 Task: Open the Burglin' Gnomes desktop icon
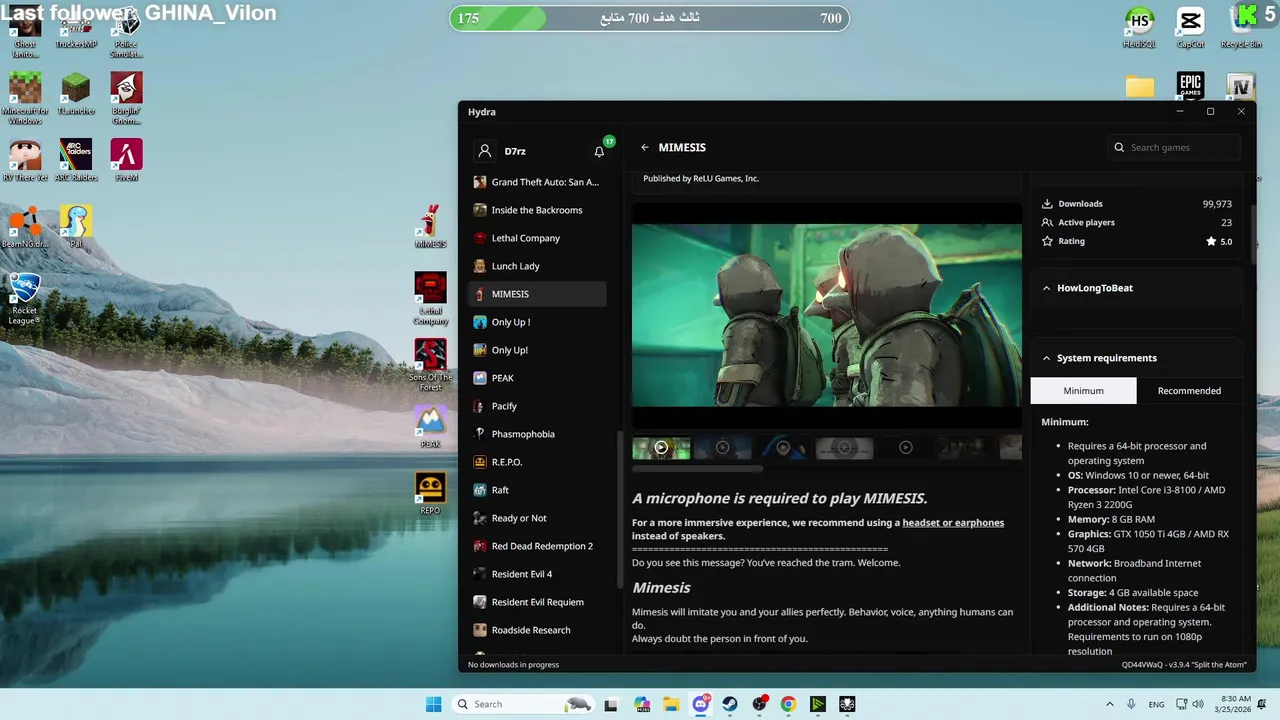pyautogui.click(x=126, y=98)
